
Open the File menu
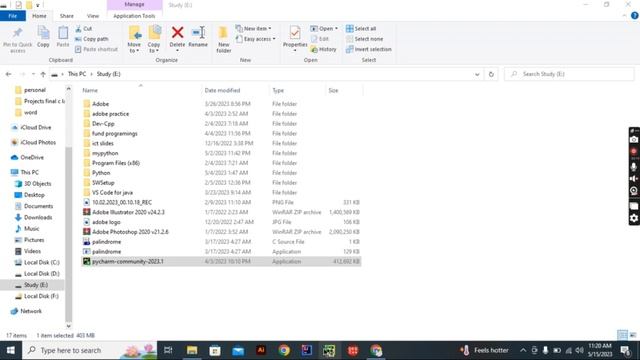pos(13,16)
